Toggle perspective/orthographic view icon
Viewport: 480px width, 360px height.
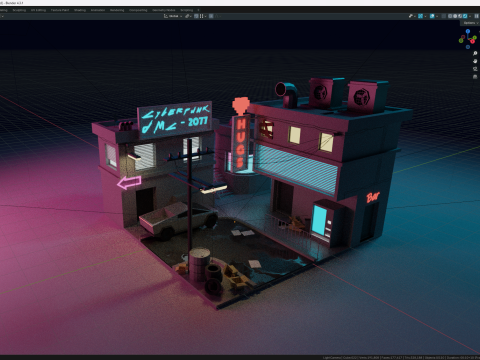[475, 77]
